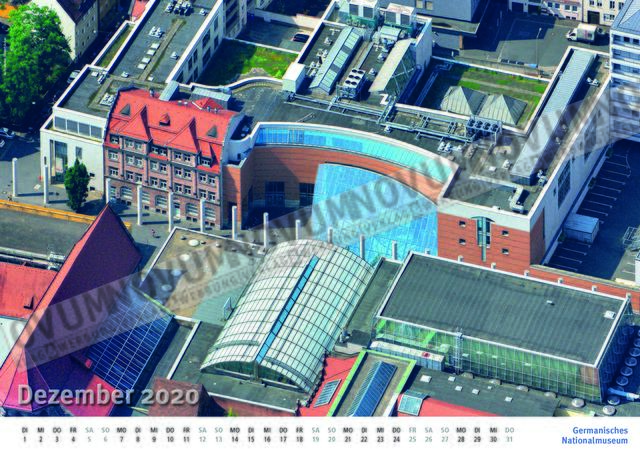The image size is (640, 452).
Task: Click the curved glass barrel-vault roof
Action: click(x=290, y=310)
